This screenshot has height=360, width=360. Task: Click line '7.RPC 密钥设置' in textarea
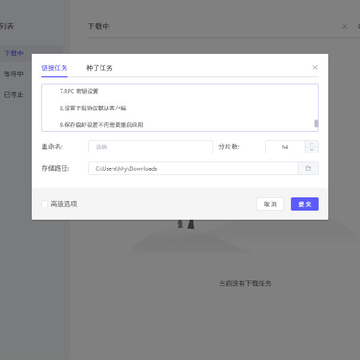pyautogui.click(x=79, y=91)
